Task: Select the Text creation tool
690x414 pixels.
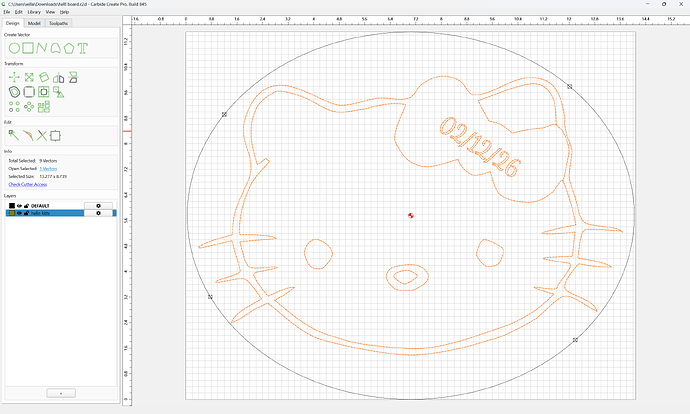Action: [x=83, y=48]
